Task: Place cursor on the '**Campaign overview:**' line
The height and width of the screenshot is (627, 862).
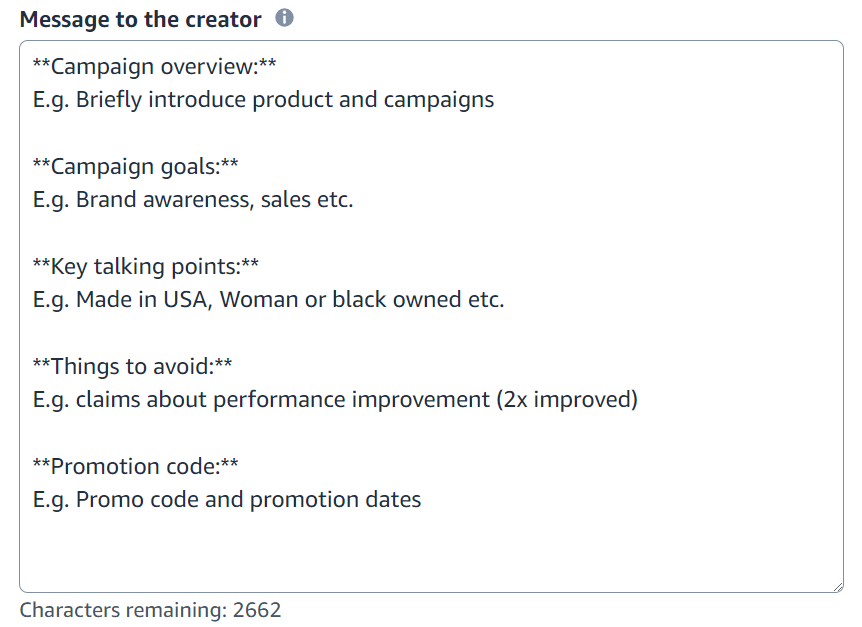Action: pos(154,66)
